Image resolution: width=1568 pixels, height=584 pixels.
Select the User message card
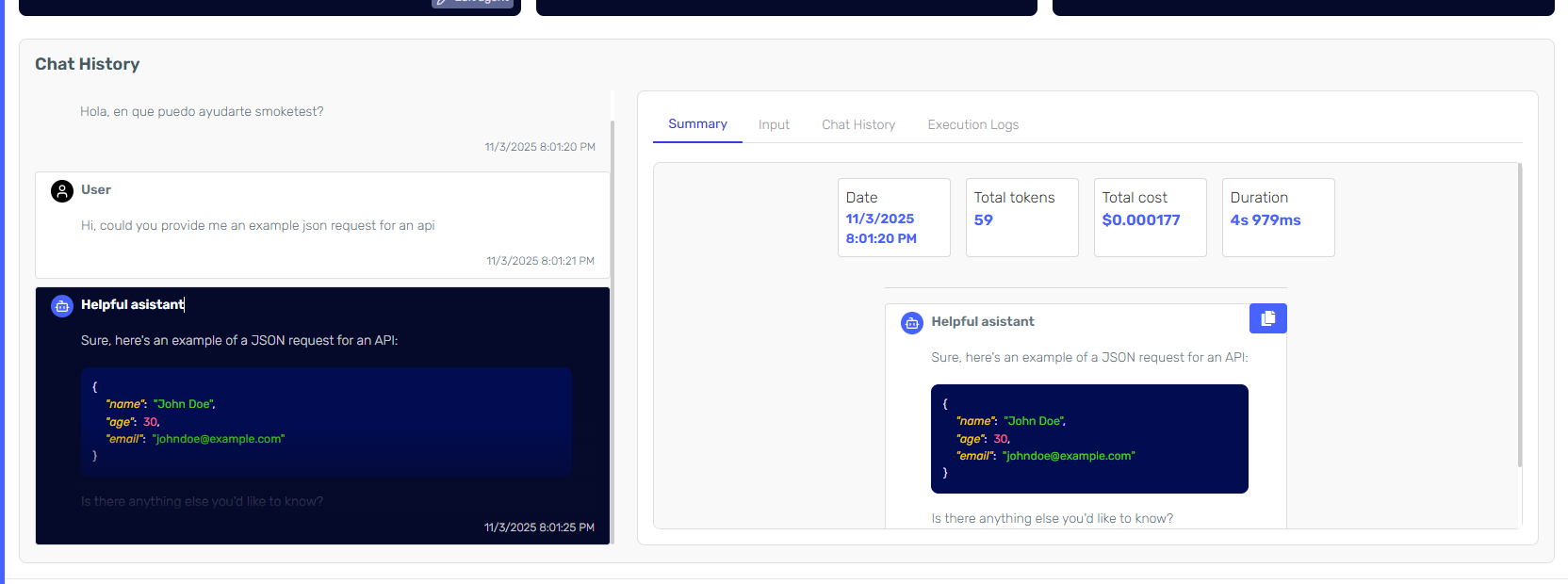[x=322, y=225]
